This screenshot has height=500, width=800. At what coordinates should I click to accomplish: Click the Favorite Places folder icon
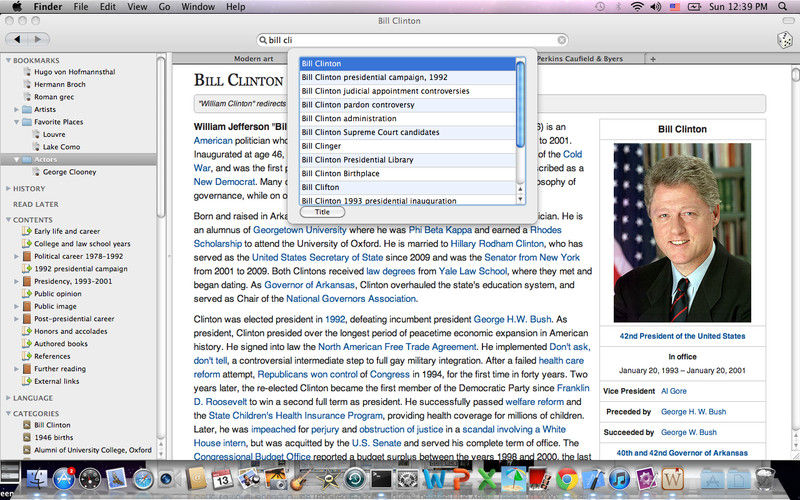pyautogui.click(x=27, y=122)
